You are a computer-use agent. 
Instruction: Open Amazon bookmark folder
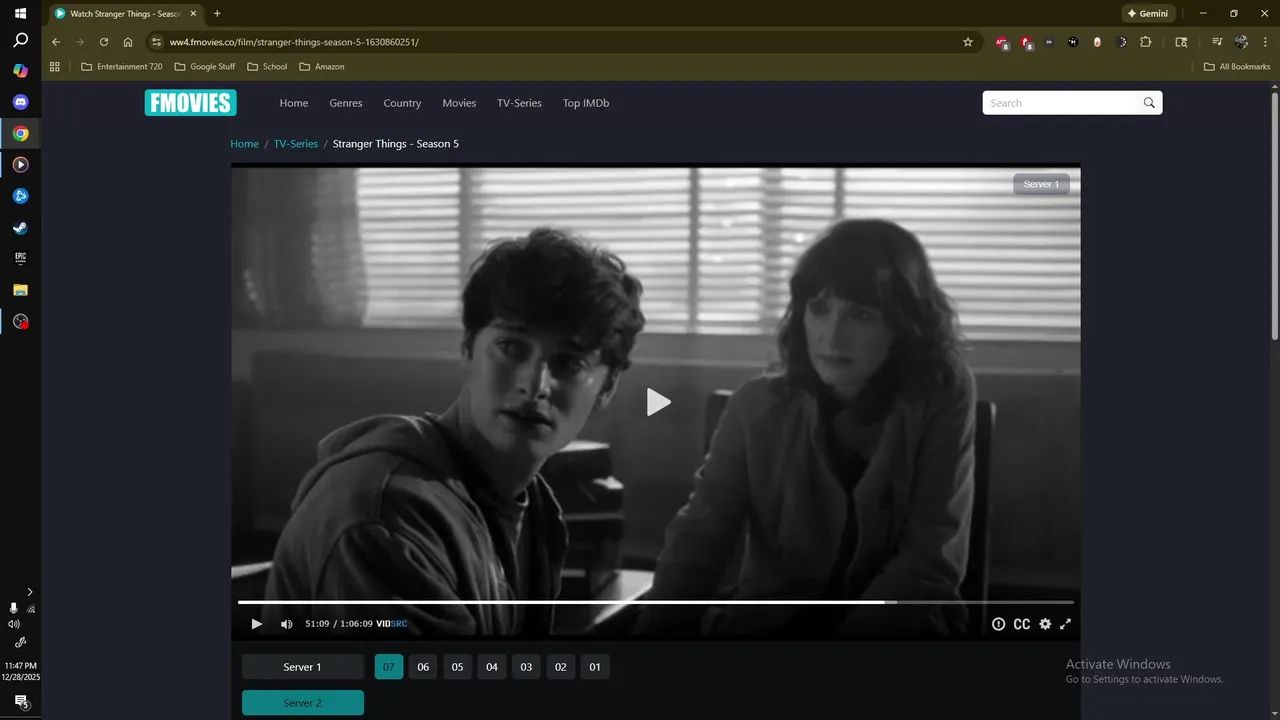(322, 67)
